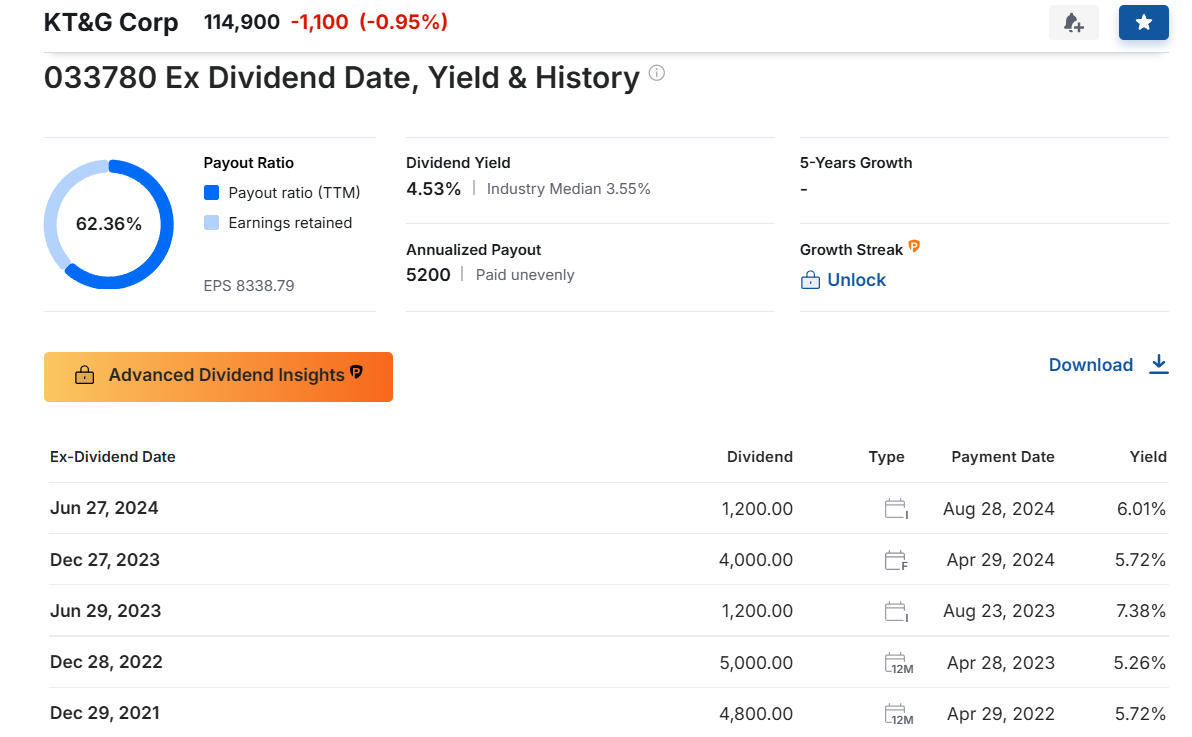Click the Yield column header
The image size is (1192, 737).
pos(1148,457)
